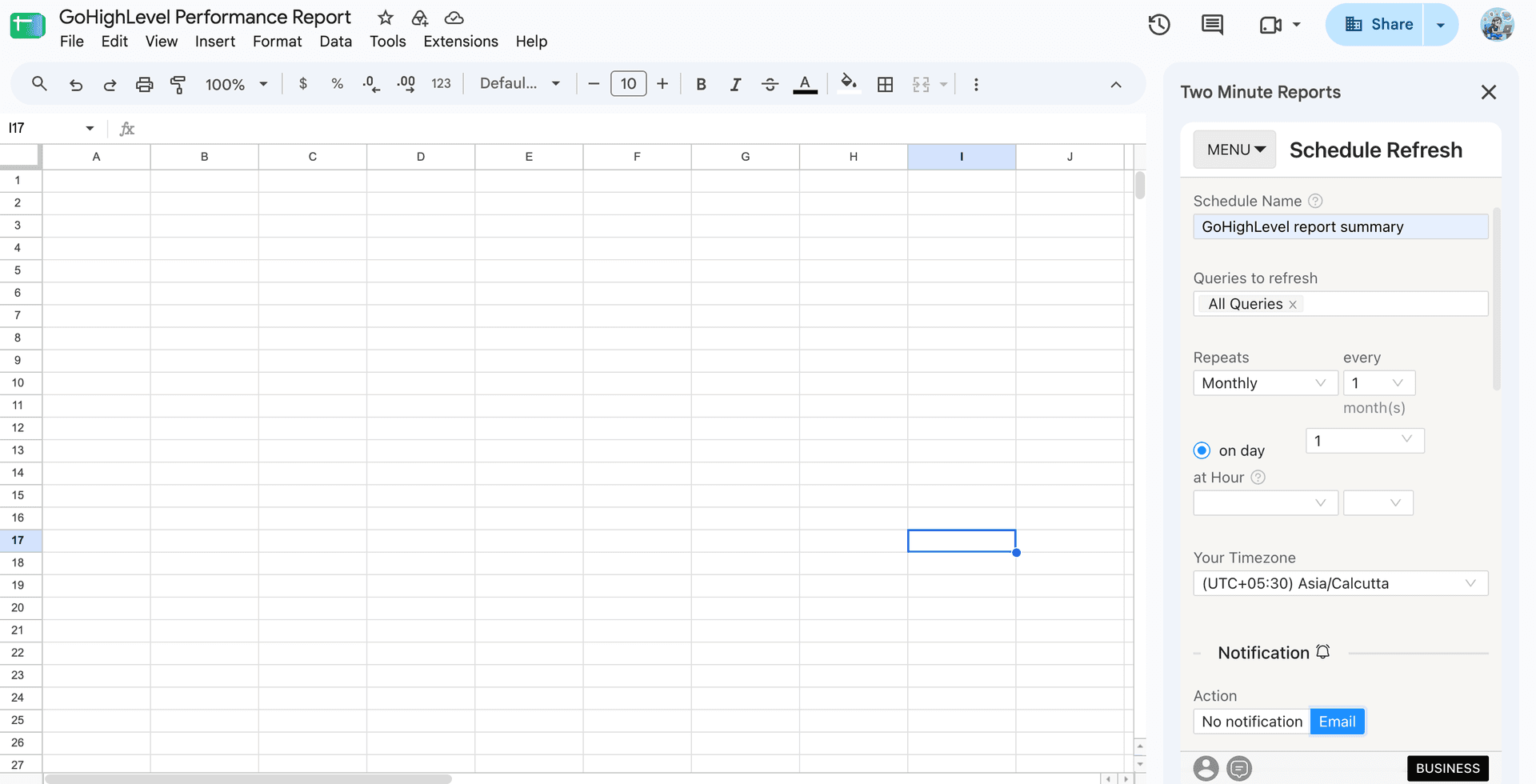The image size is (1536, 784).
Task: Open the Data menu
Action: (335, 42)
